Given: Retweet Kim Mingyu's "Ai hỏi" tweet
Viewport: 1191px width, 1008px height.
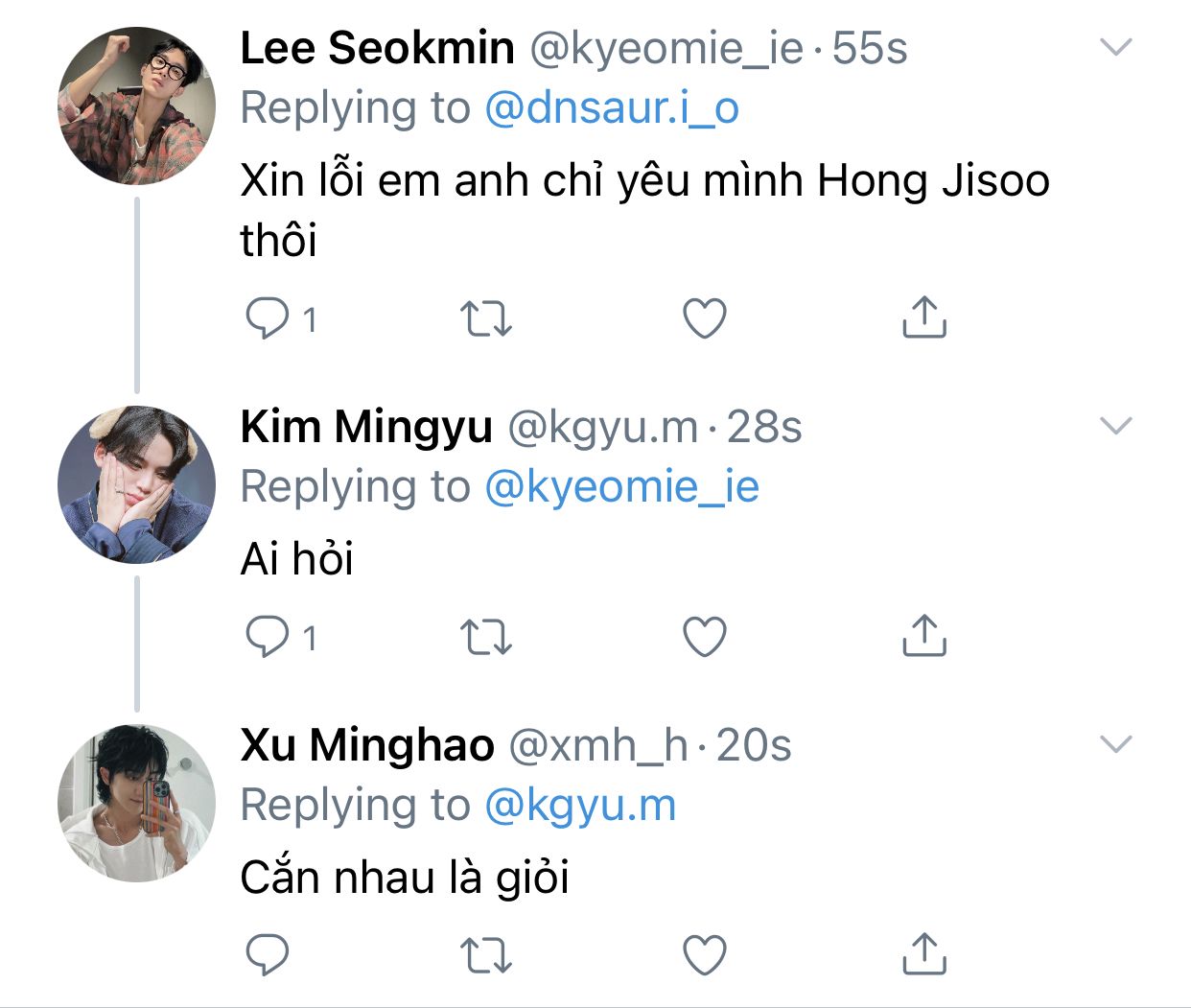Looking at the screenshot, I should tap(486, 637).
